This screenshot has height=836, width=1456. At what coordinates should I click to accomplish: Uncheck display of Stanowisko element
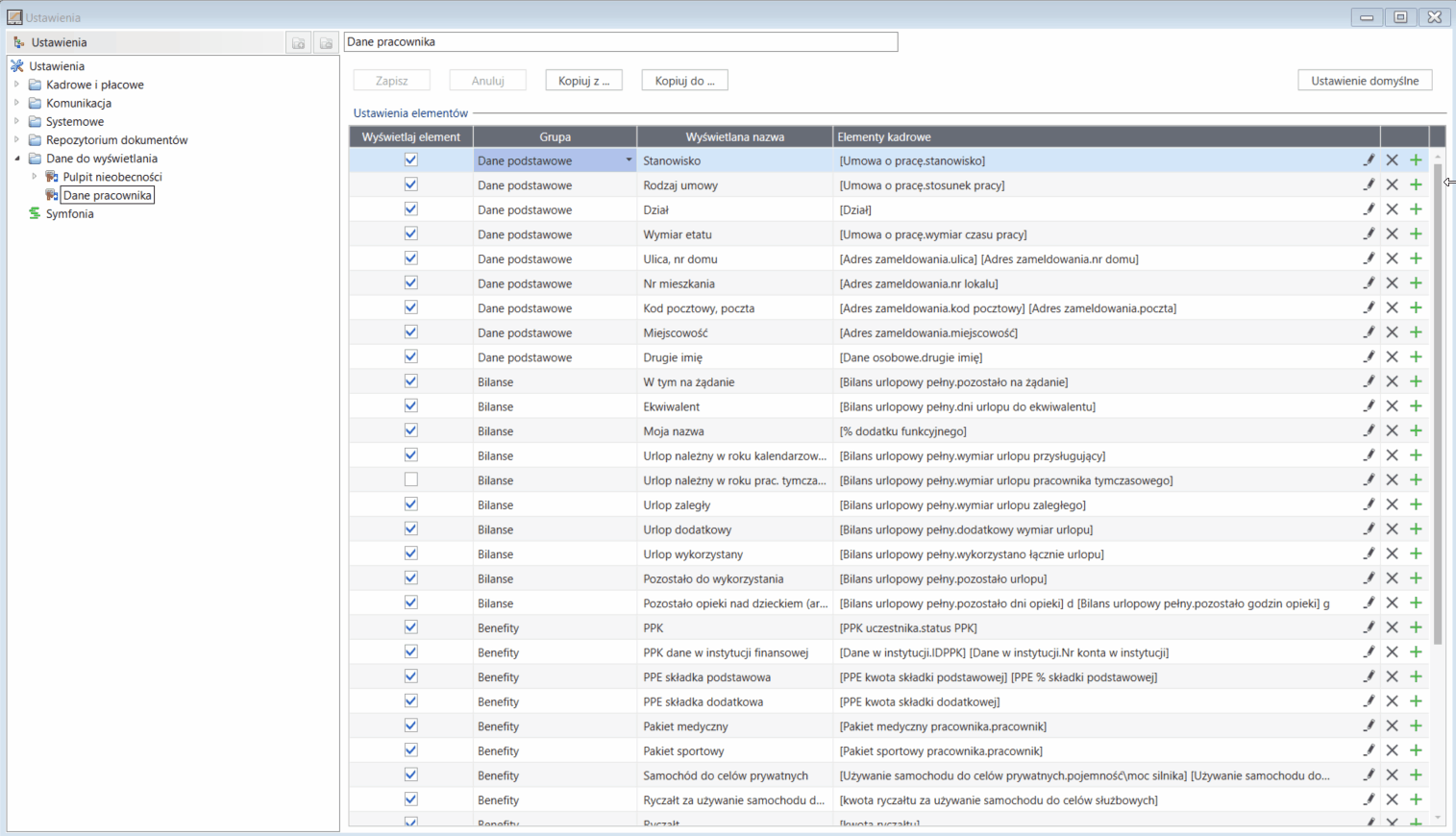coord(411,160)
